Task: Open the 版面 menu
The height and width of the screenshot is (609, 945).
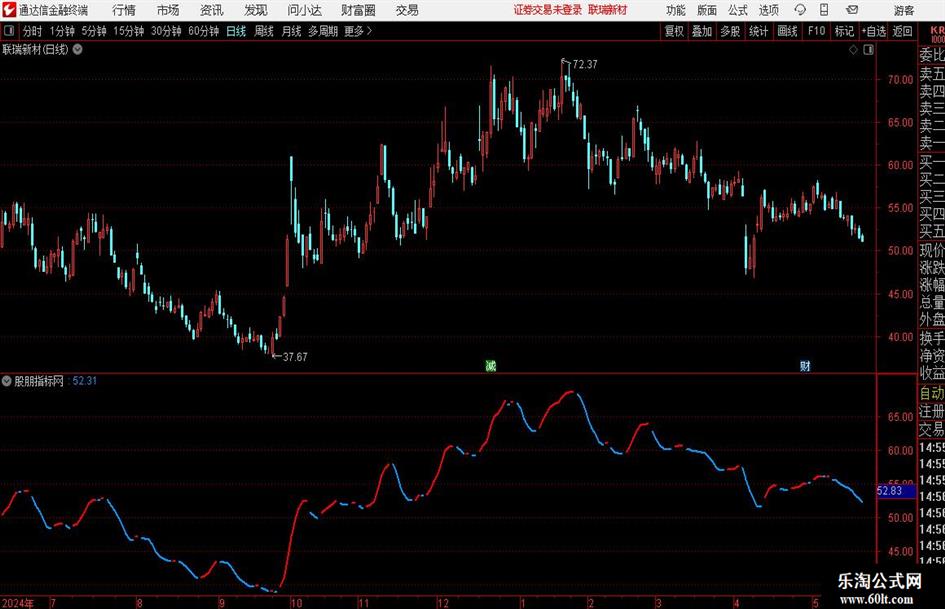Action: tap(706, 10)
